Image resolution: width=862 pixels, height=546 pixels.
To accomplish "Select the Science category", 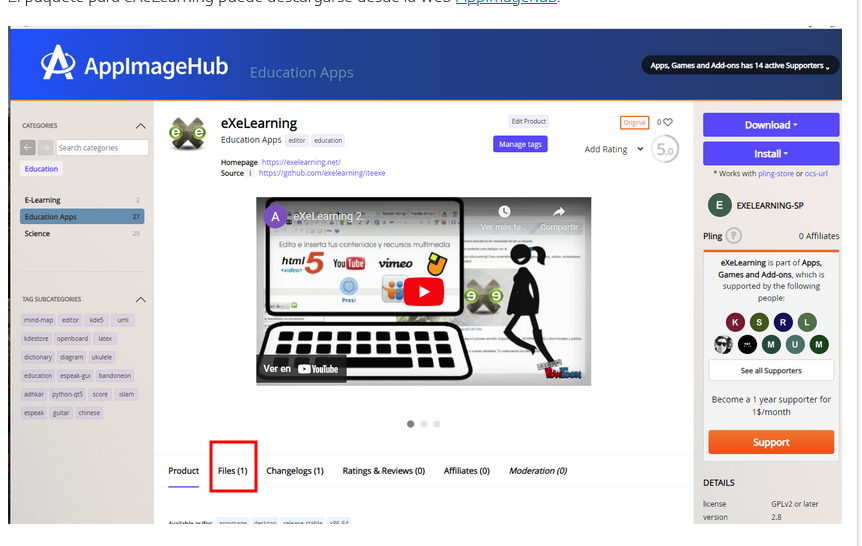I will pos(82,234).
